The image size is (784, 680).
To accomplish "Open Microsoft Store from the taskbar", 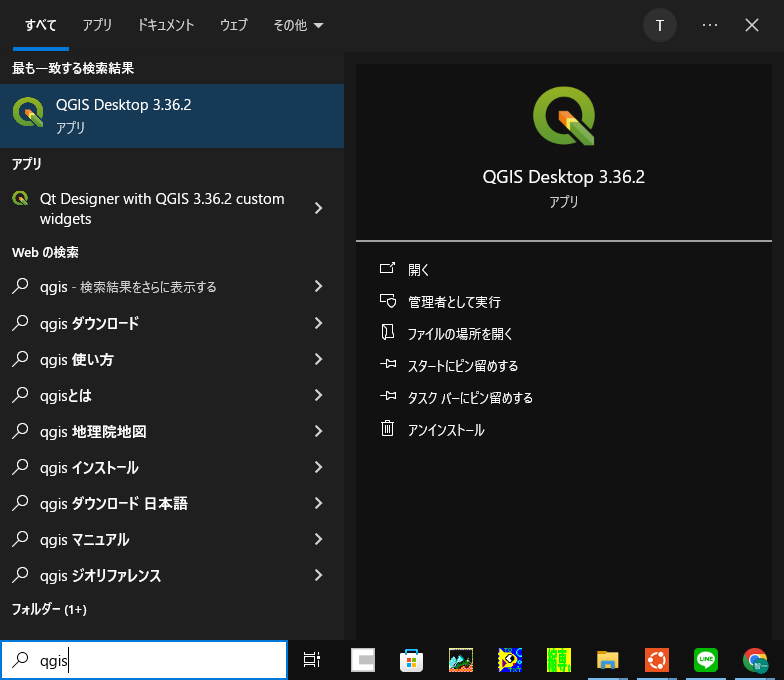I will (410, 659).
